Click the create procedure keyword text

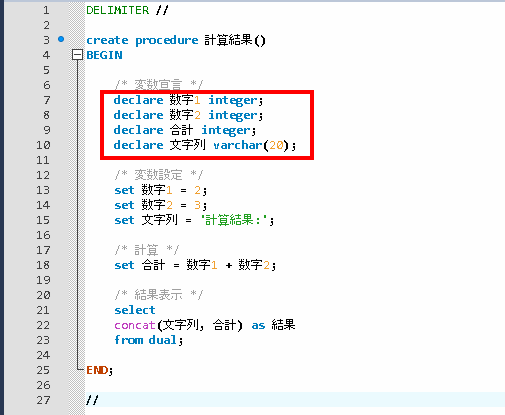click(x=142, y=40)
